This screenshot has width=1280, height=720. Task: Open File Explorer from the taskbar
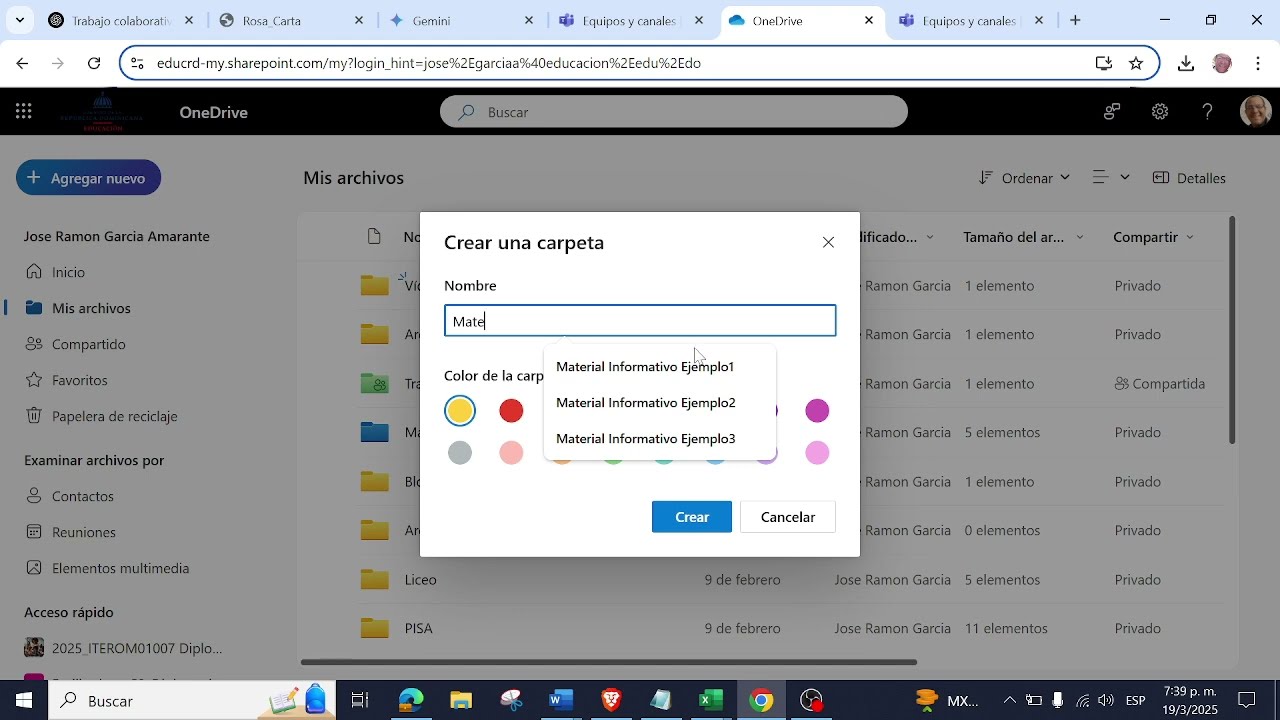tap(460, 701)
